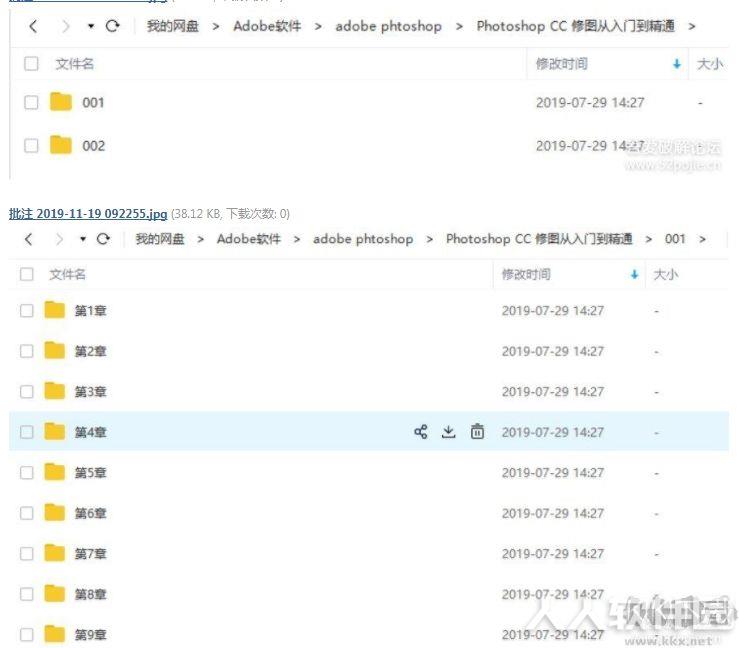Open the 第2章 folder icon

[55, 350]
